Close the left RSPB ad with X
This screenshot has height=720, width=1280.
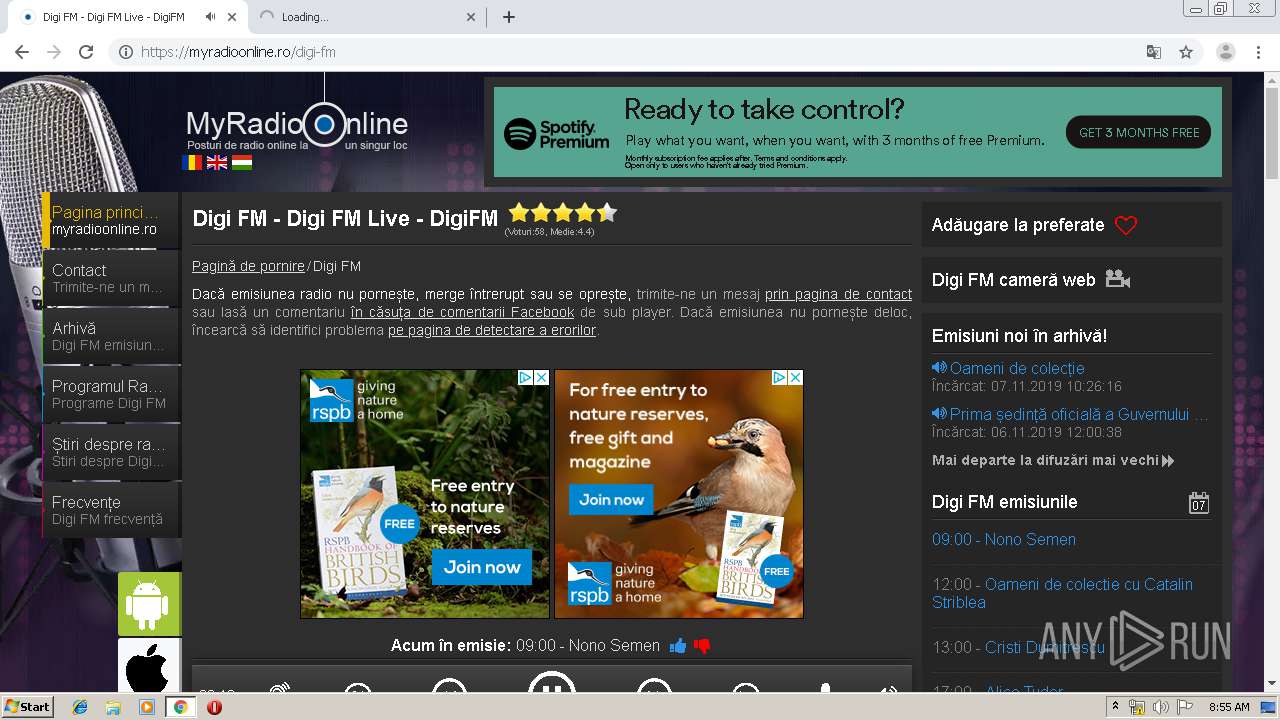click(541, 378)
